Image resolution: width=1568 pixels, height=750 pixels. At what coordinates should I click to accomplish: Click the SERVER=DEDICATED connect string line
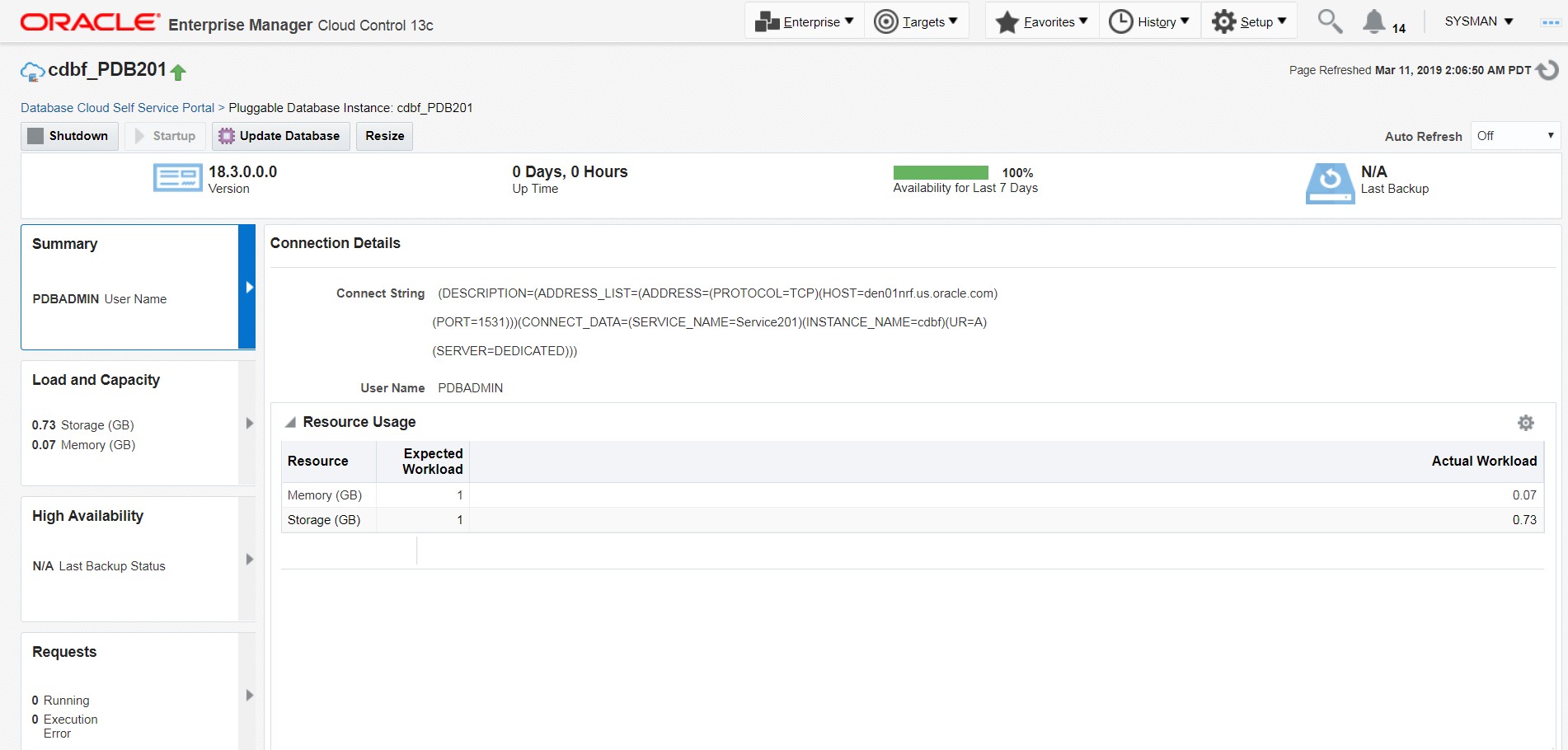pos(505,351)
